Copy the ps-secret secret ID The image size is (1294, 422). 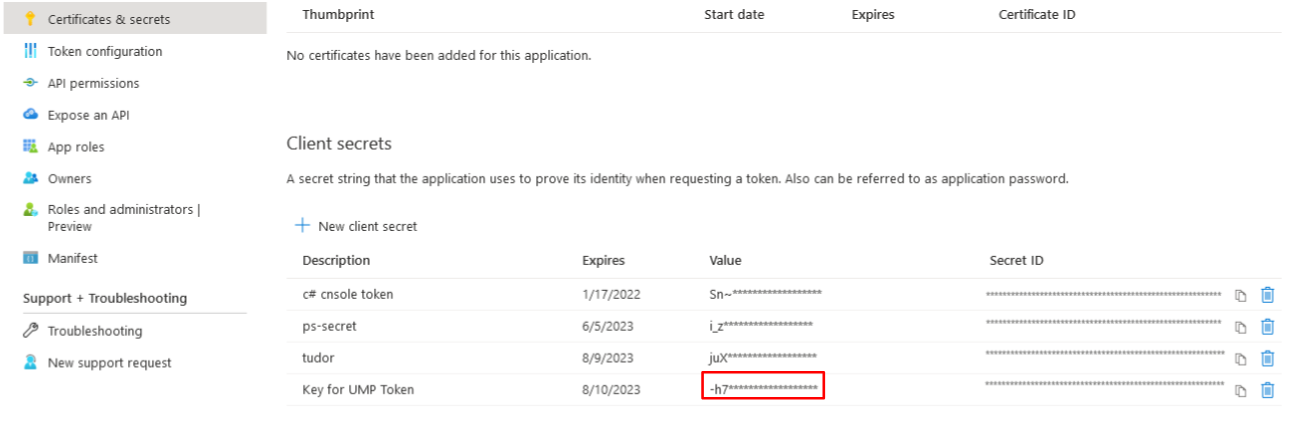point(1240,327)
